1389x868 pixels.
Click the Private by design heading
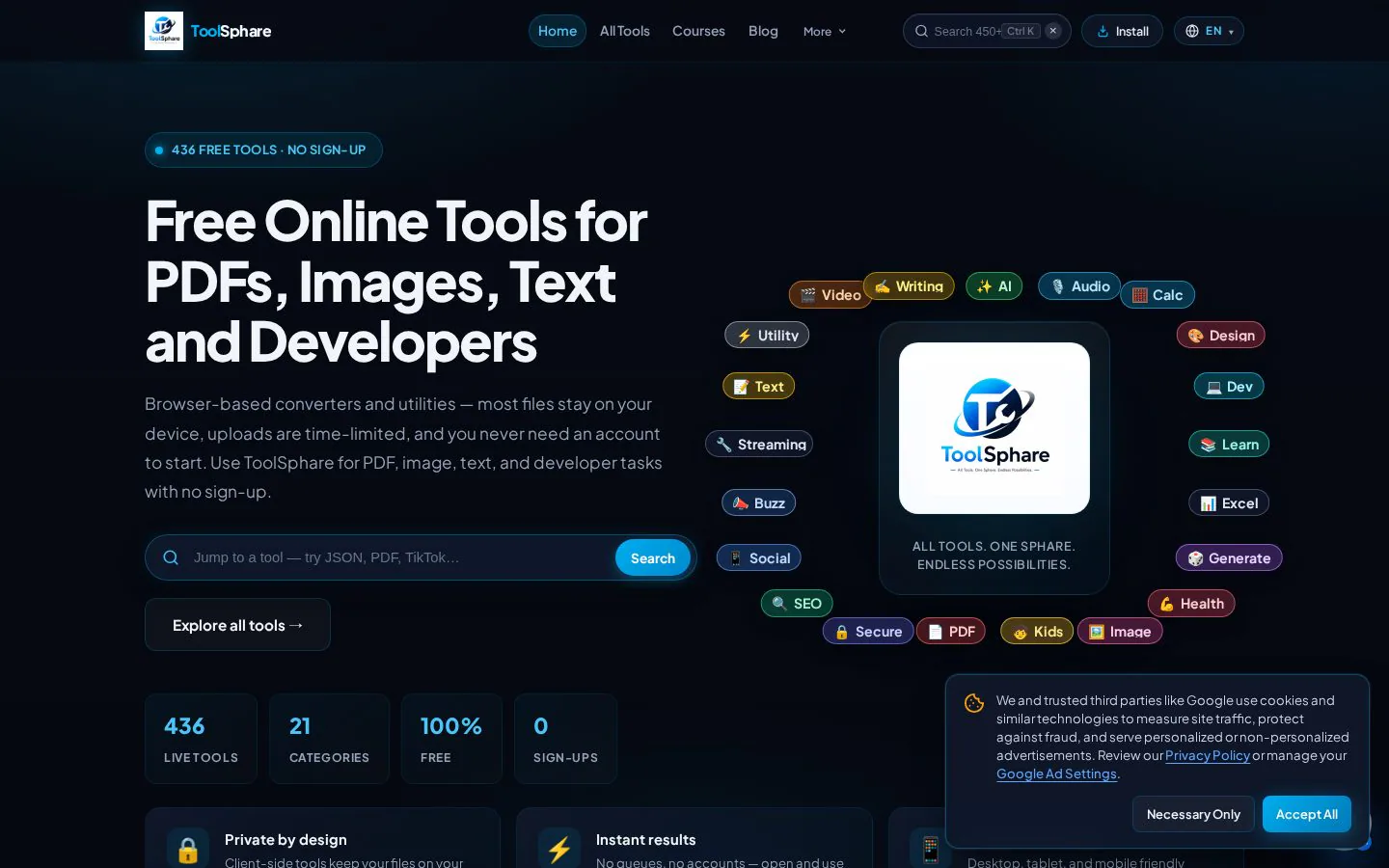tap(286, 840)
